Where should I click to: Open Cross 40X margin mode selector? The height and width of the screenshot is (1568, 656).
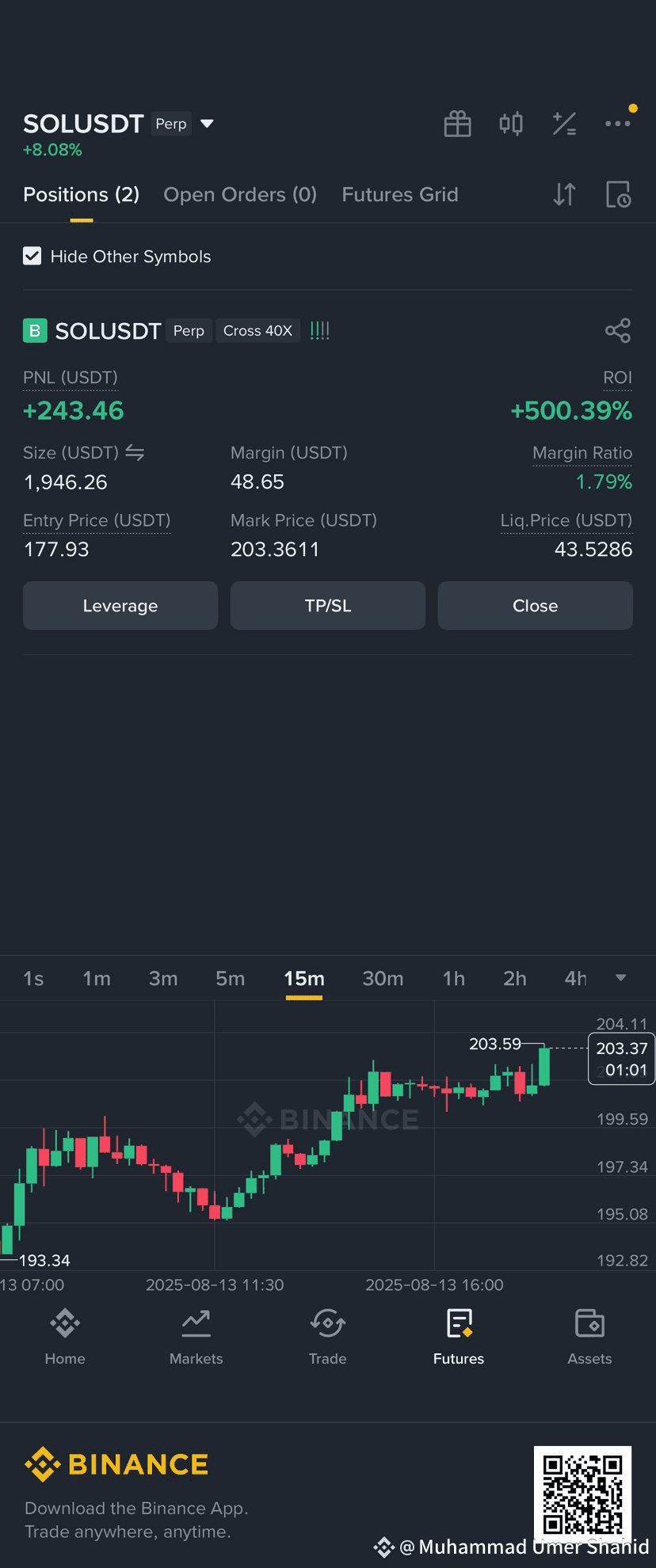(257, 330)
